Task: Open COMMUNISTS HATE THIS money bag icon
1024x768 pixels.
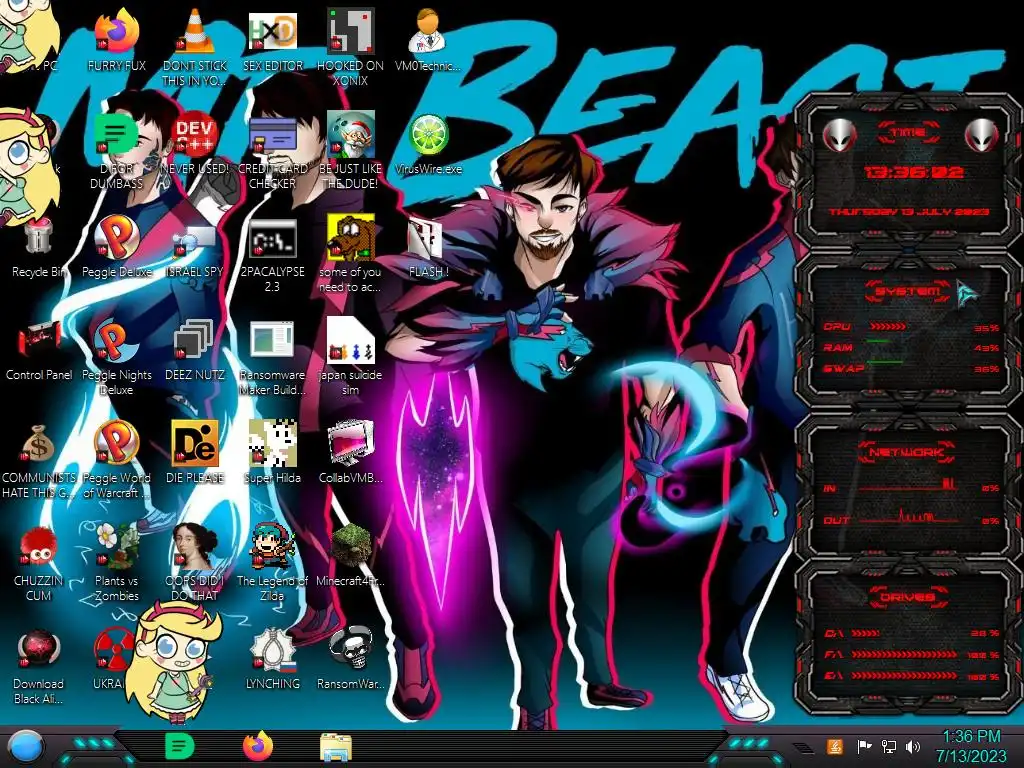Action: pyautogui.click(x=38, y=444)
